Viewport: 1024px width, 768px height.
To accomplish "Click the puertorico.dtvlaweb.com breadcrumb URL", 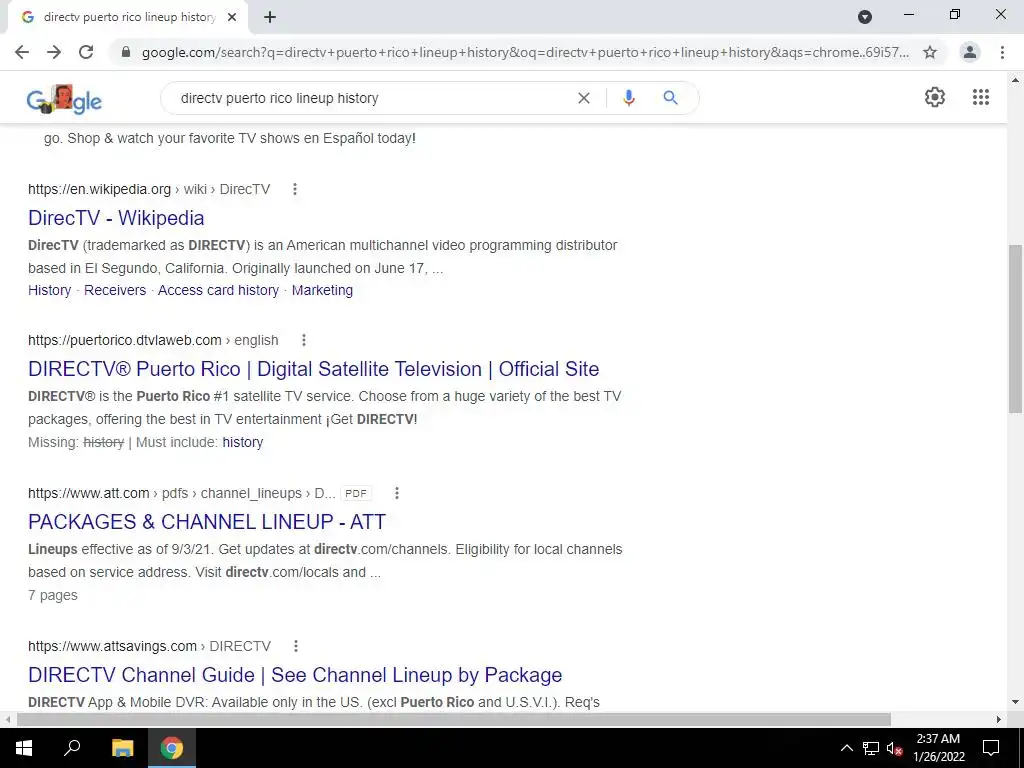I will click(153, 340).
